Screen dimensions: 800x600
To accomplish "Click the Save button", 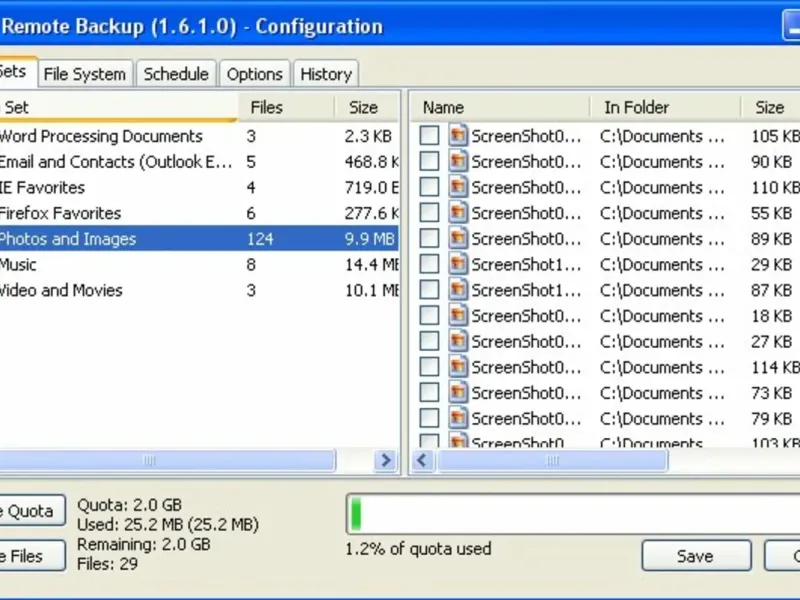I will pyautogui.click(x=696, y=555).
